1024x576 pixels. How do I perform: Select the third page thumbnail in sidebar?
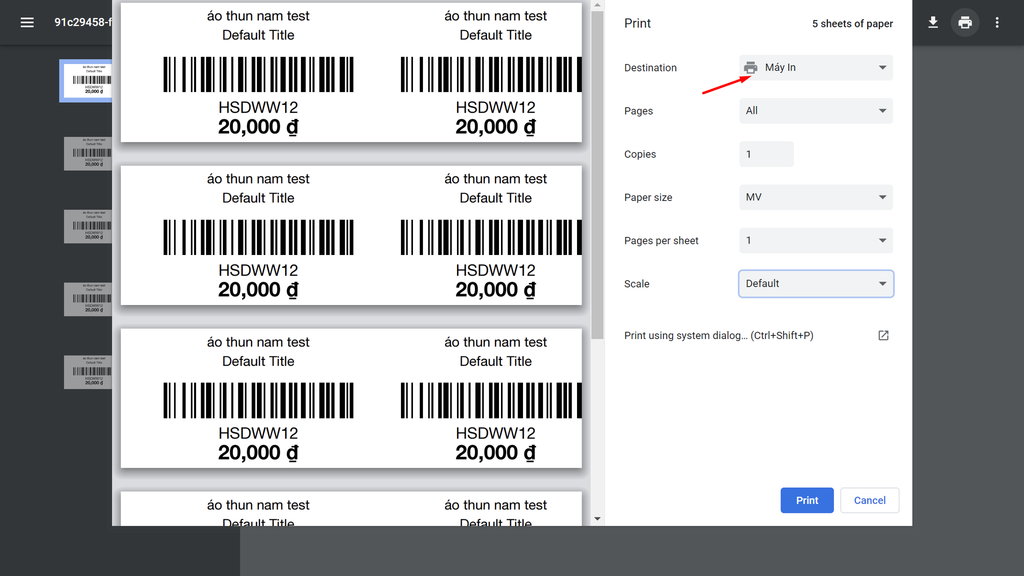88,227
